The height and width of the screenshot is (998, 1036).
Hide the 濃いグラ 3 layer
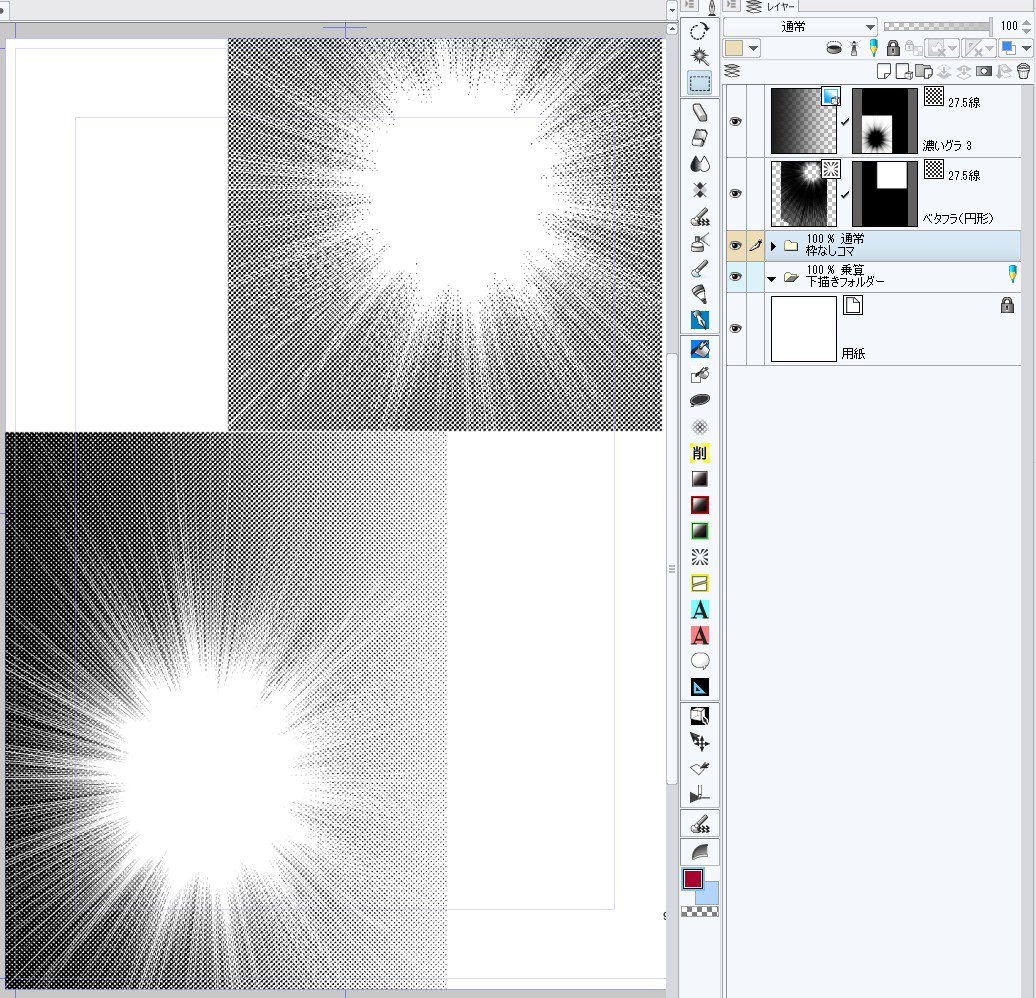[735, 121]
